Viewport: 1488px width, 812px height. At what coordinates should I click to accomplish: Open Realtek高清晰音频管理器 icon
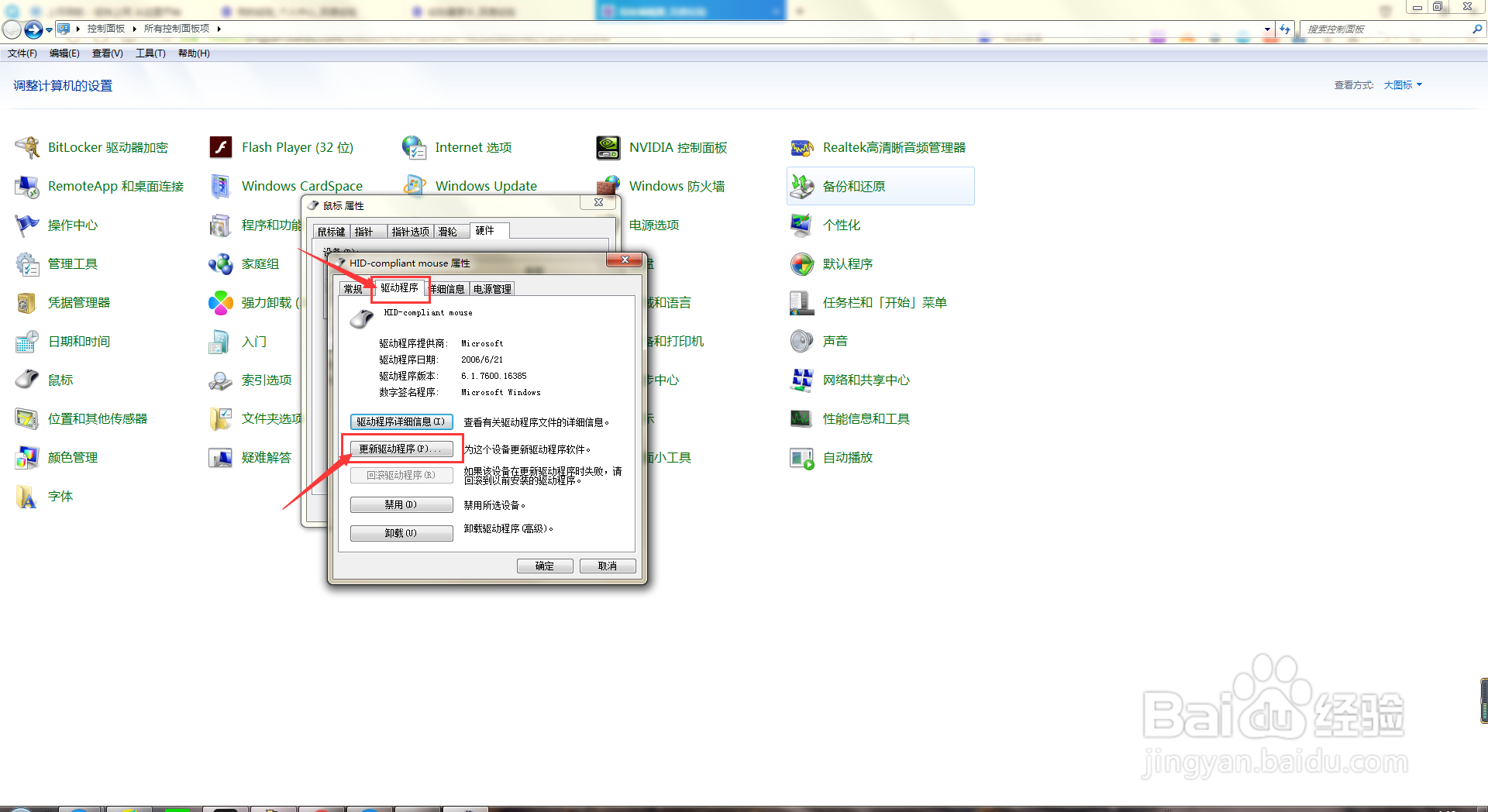tap(802, 147)
